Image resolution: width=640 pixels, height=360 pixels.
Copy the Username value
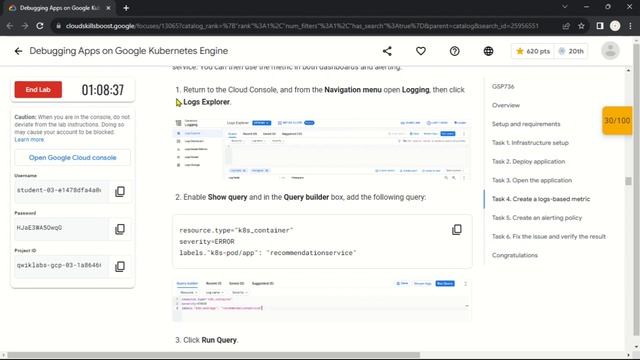click(x=120, y=191)
